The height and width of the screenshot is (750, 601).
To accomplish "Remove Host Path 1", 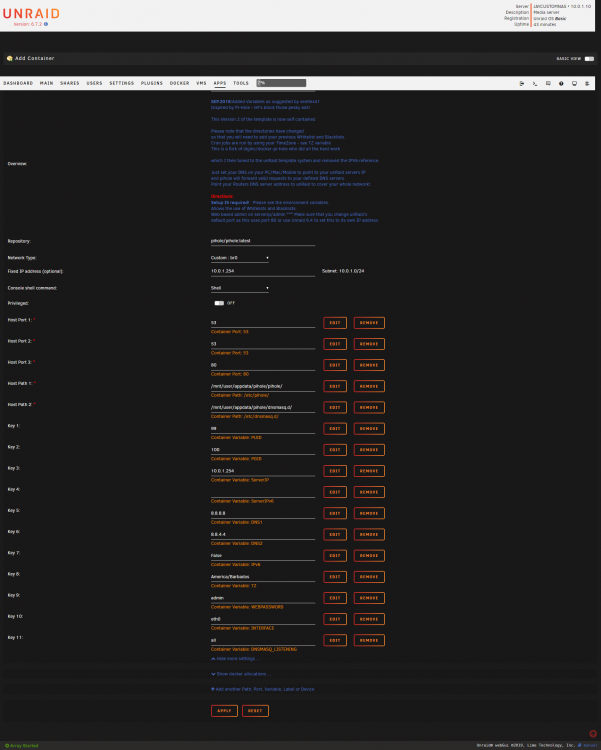I will tap(369, 386).
